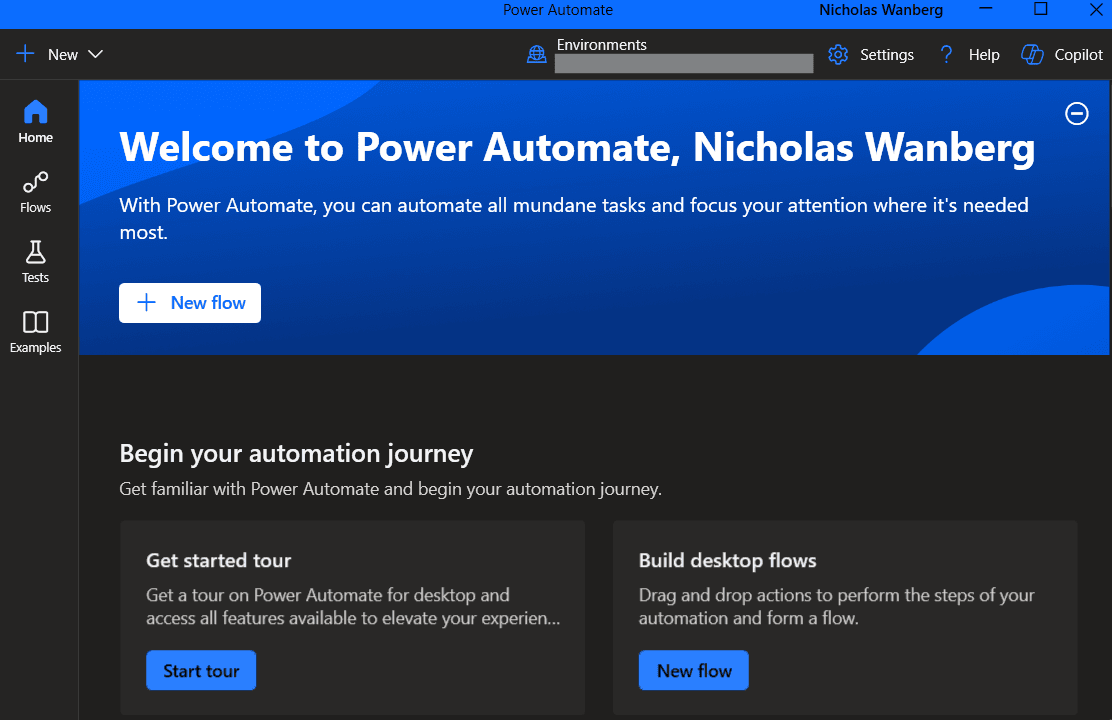Viewport: 1112px width, 720px height.
Task: Click the Help question mark icon
Action: (x=946, y=55)
